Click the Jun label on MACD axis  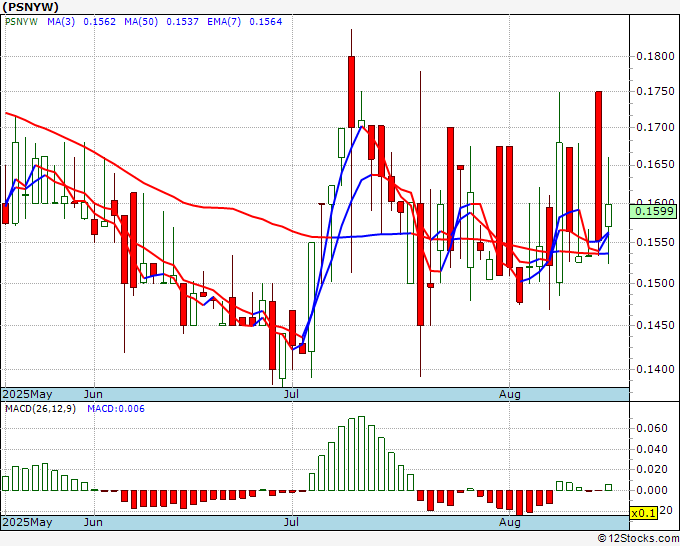[x=93, y=522]
